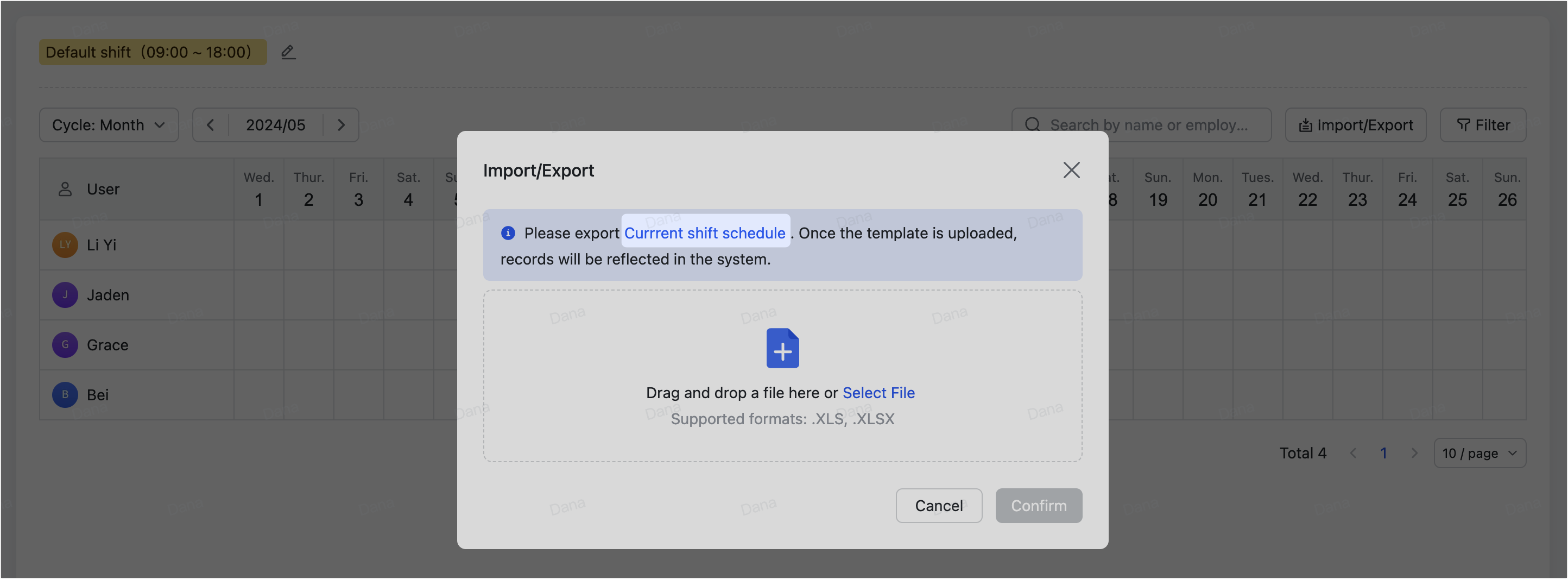Click Grace's avatar icon
Screen dimensions: 1568x579
tap(65, 344)
